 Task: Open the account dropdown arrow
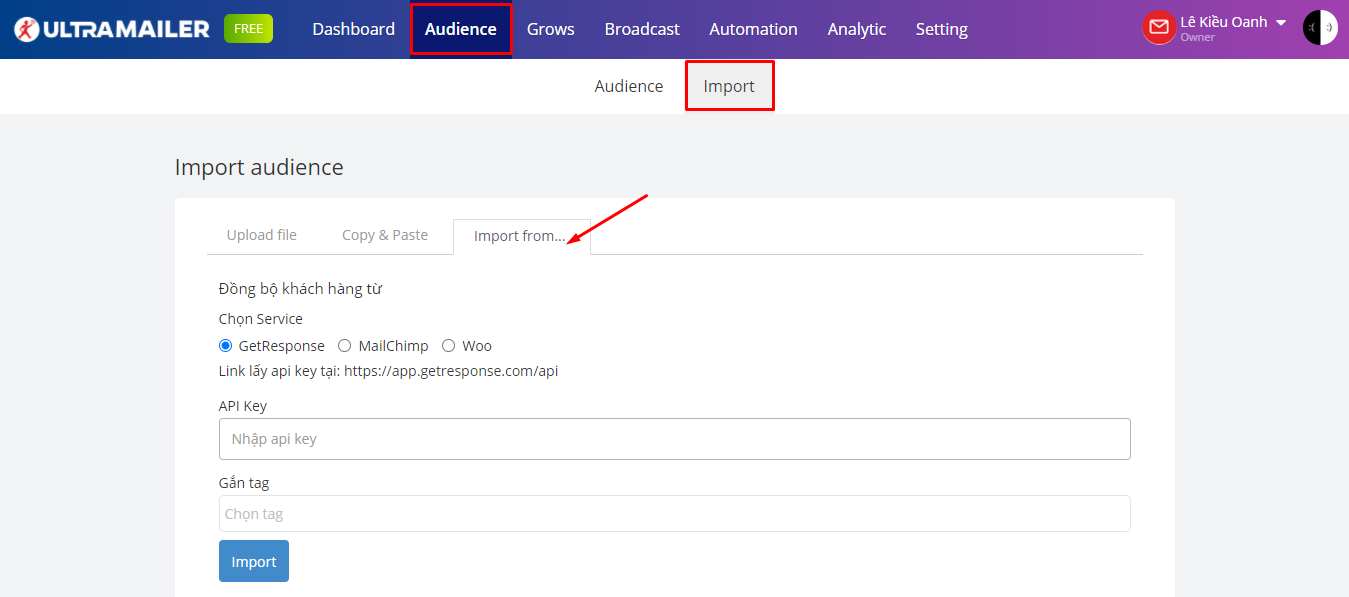[x=1281, y=23]
